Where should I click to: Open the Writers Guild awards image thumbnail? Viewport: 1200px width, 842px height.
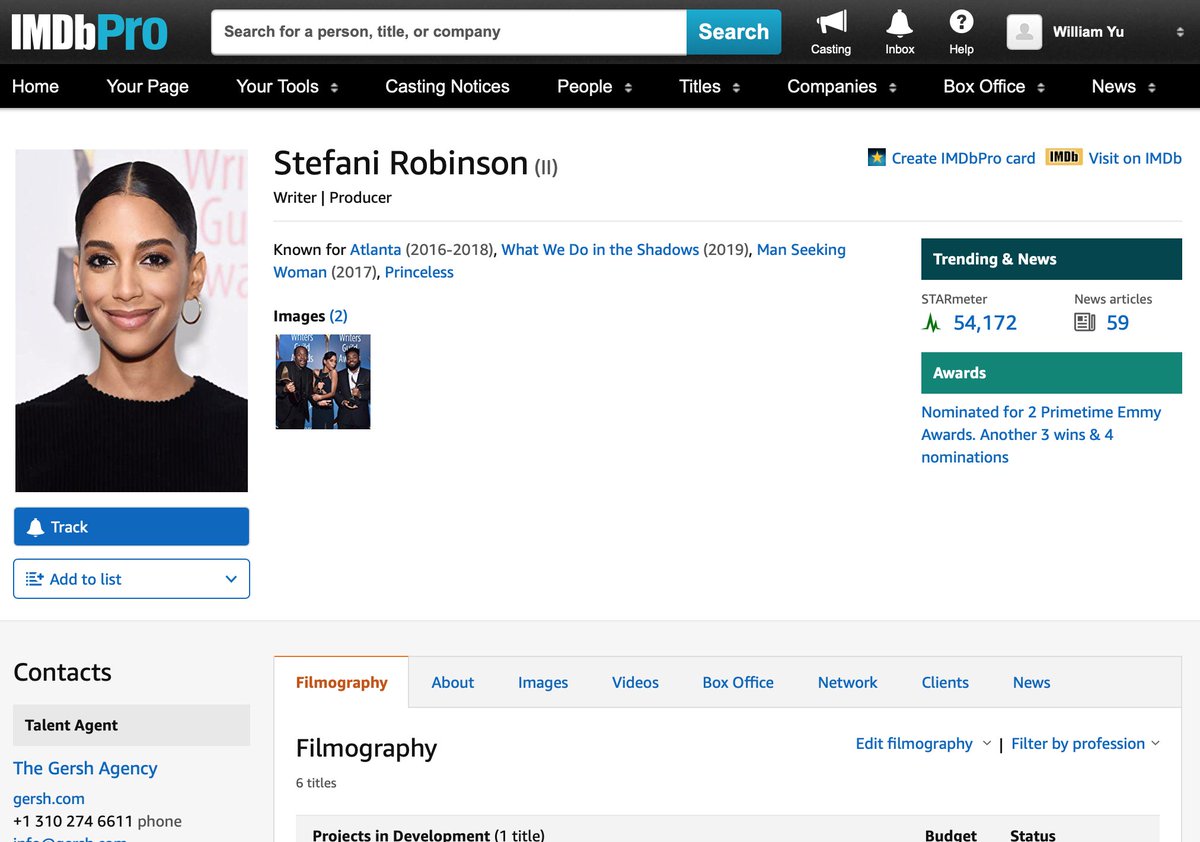[323, 382]
